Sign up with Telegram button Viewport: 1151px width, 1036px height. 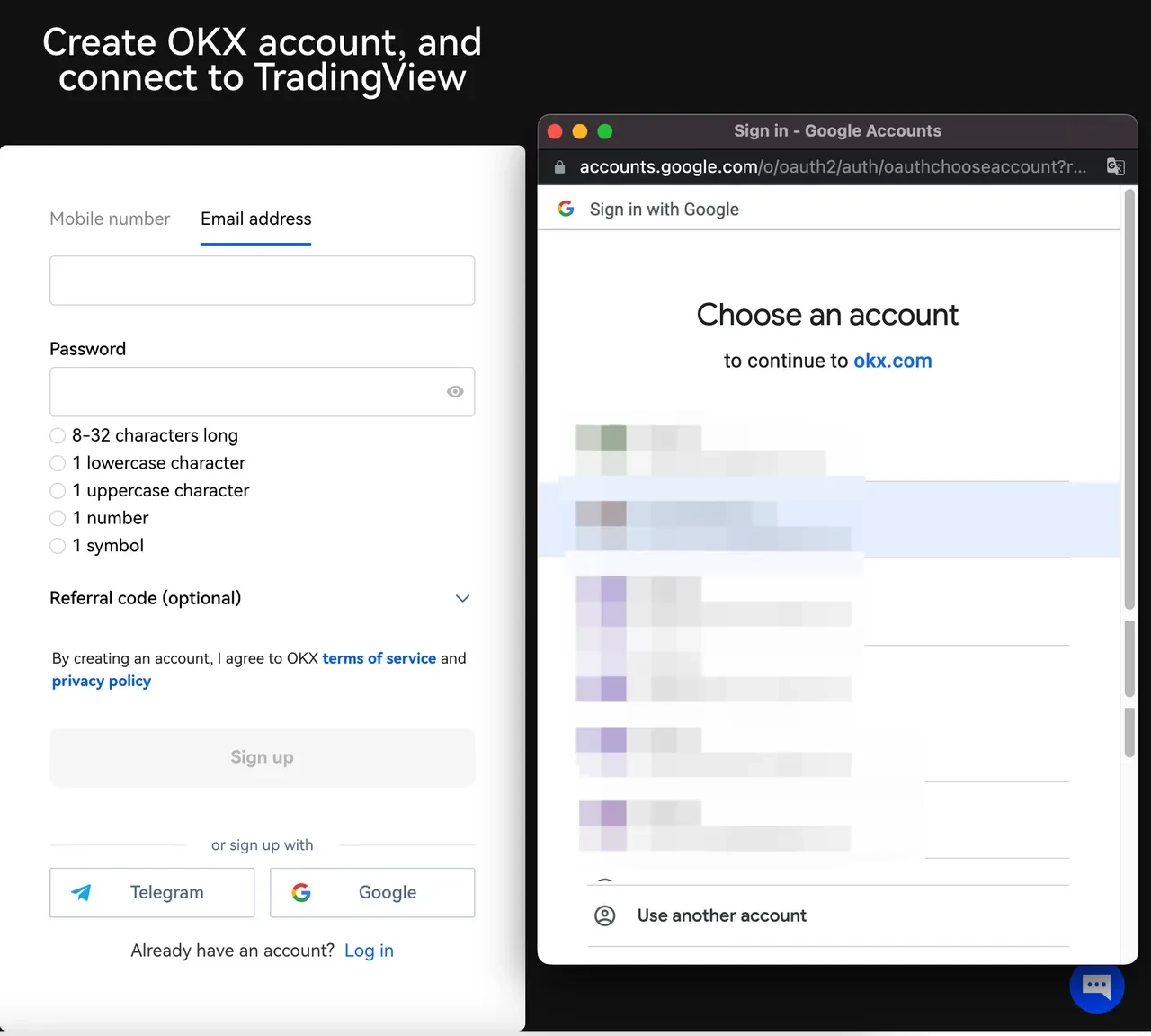(x=152, y=892)
